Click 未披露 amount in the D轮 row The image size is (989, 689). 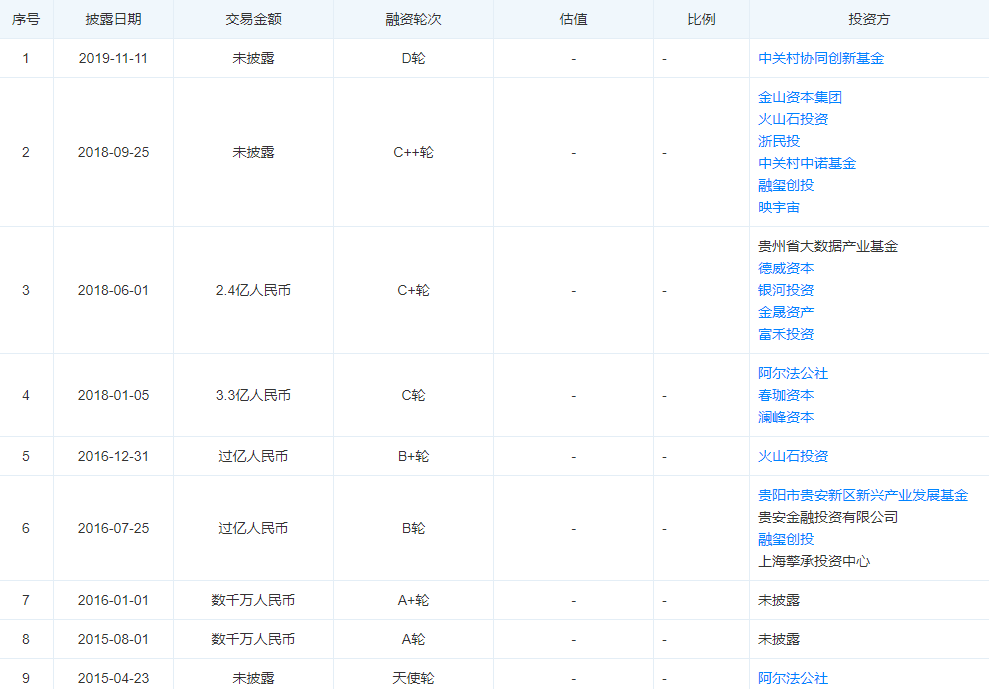coord(254,58)
